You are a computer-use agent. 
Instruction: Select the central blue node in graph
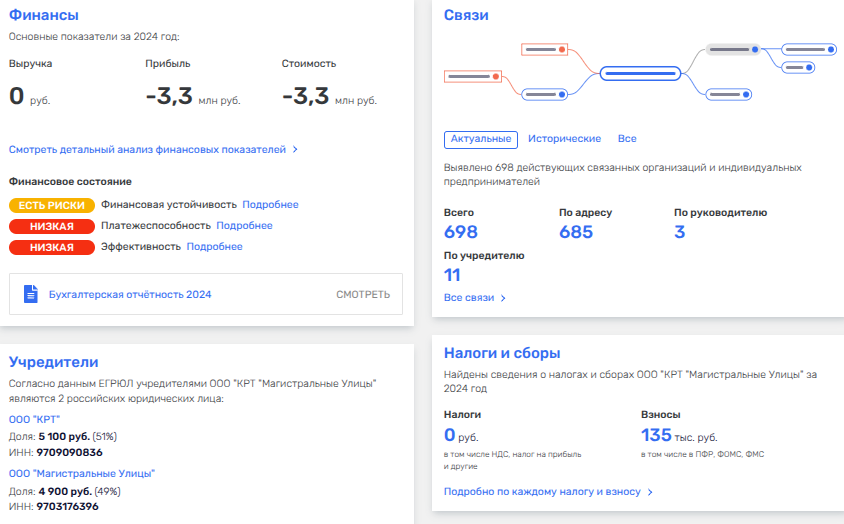click(x=640, y=72)
